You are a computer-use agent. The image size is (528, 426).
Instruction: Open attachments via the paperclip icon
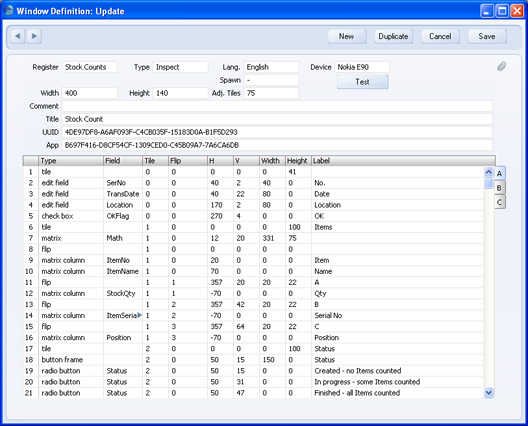click(x=501, y=66)
